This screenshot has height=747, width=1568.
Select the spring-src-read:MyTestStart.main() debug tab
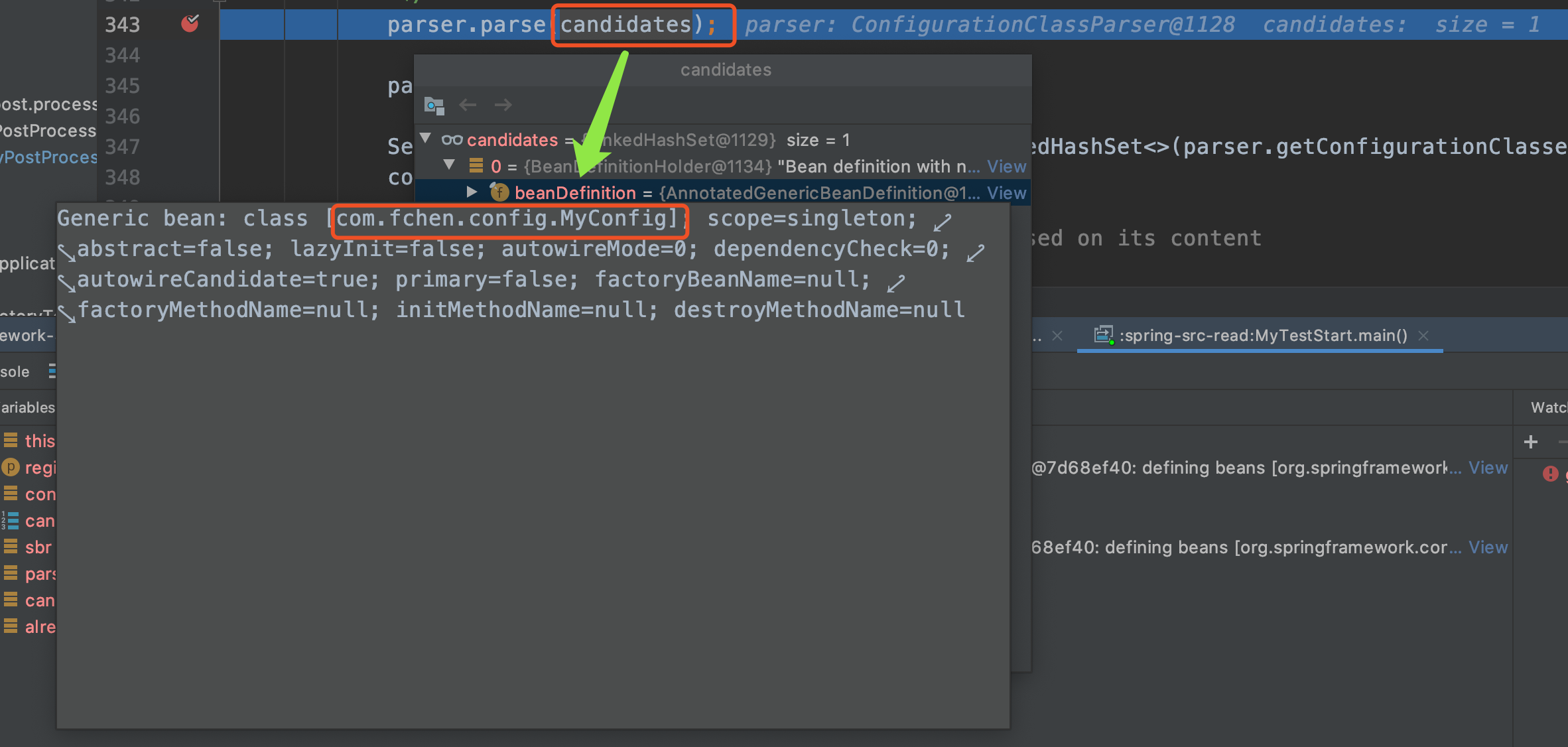(1263, 336)
